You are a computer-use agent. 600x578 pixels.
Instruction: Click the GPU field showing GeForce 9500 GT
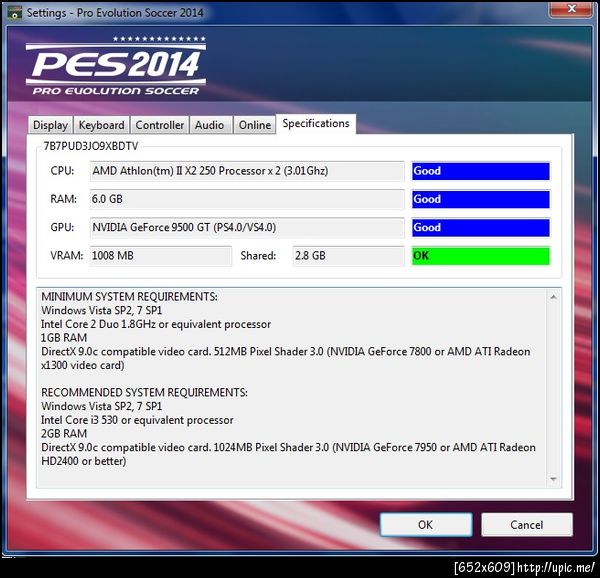click(247, 228)
